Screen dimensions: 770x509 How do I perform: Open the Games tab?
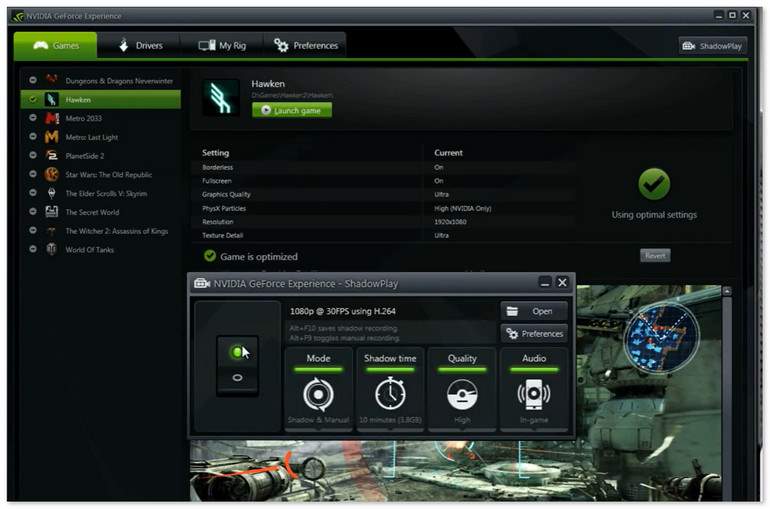tap(55, 46)
